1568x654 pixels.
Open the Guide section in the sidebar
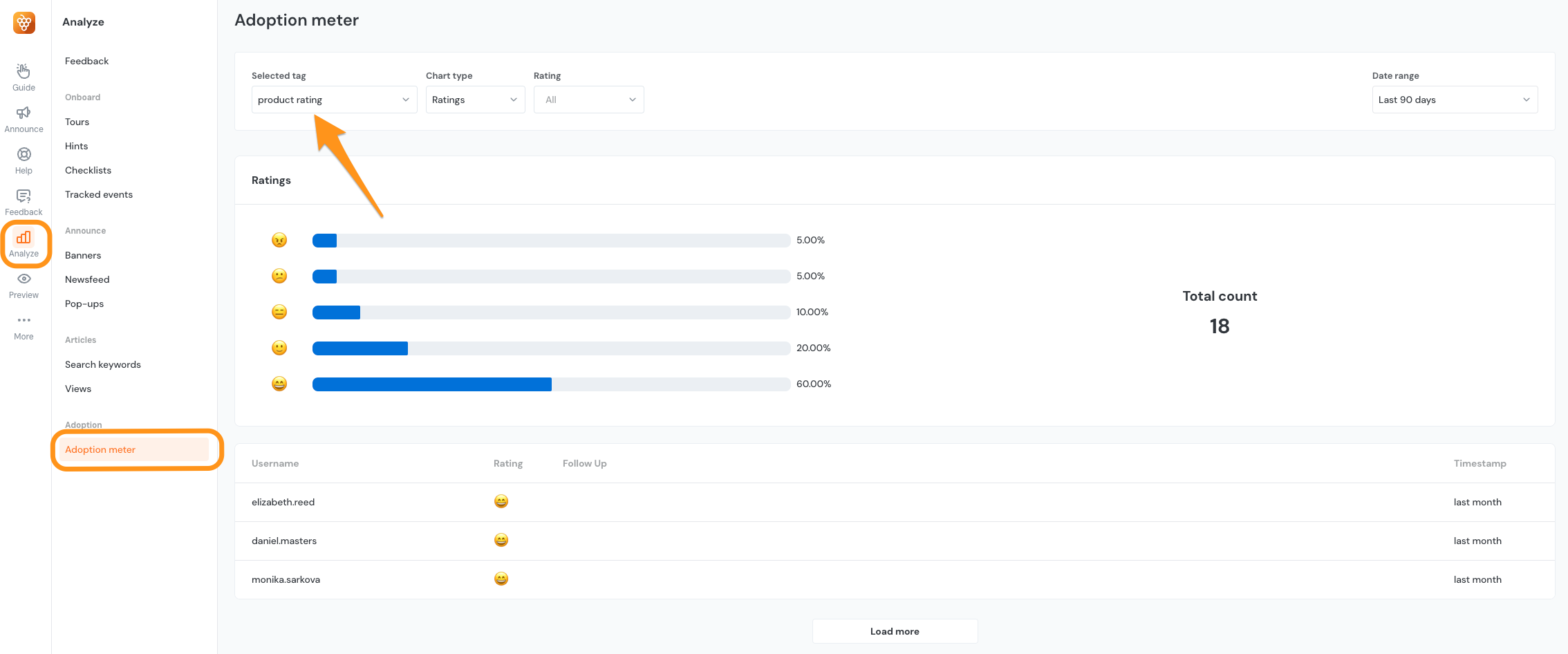(x=23, y=76)
